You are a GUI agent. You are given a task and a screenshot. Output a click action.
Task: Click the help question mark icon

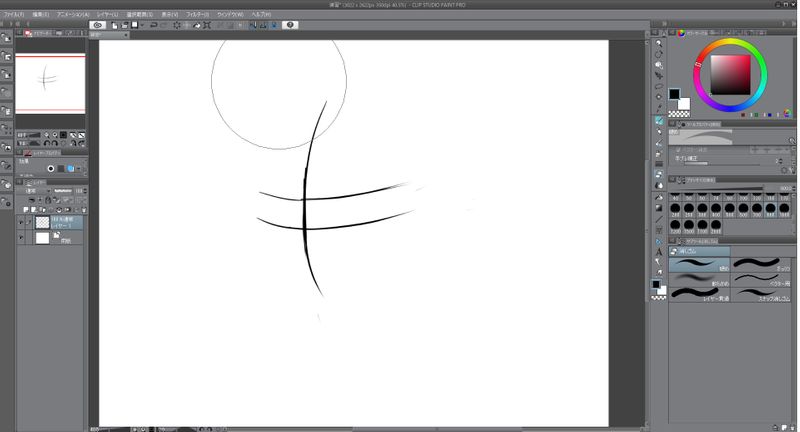point(290,24)
